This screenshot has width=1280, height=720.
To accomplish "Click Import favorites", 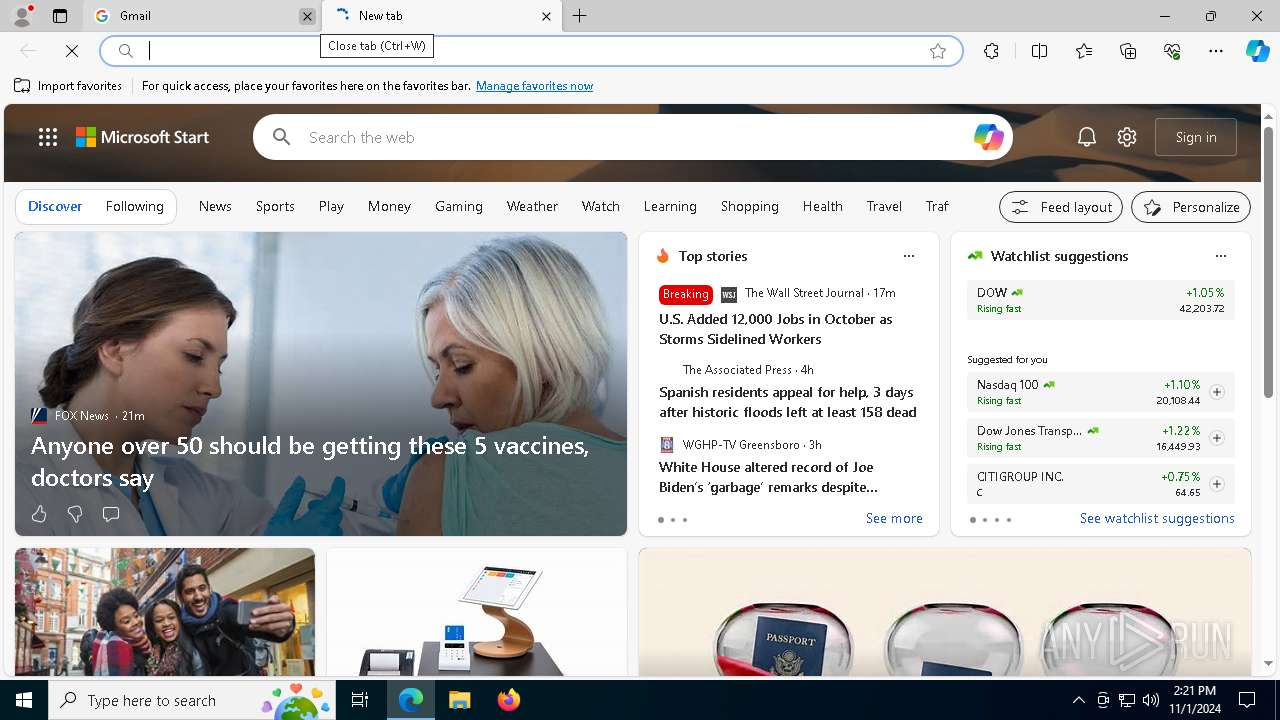I will [68, 86].
